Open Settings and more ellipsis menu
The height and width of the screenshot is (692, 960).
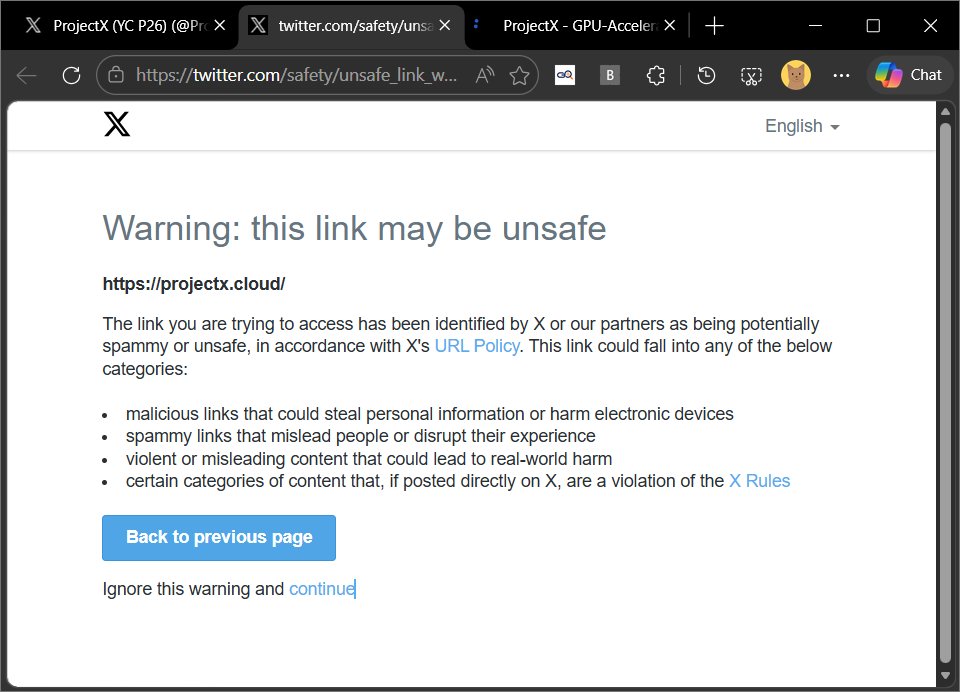pyautogui.click(x=841, y=75)
